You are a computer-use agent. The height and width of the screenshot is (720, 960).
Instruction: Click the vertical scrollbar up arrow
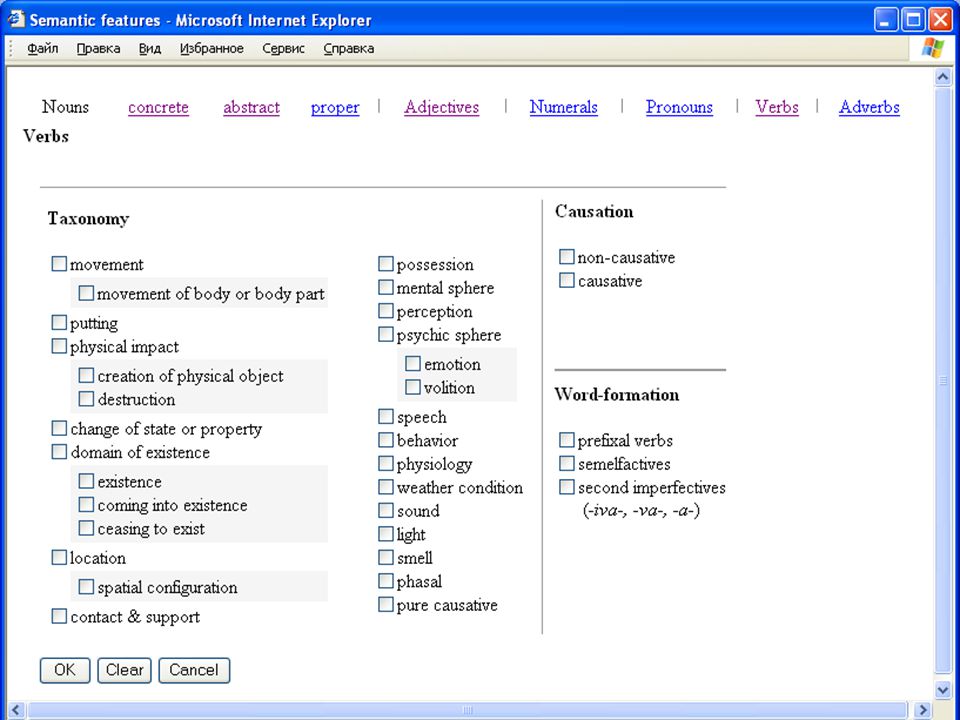tap(943, 77)
